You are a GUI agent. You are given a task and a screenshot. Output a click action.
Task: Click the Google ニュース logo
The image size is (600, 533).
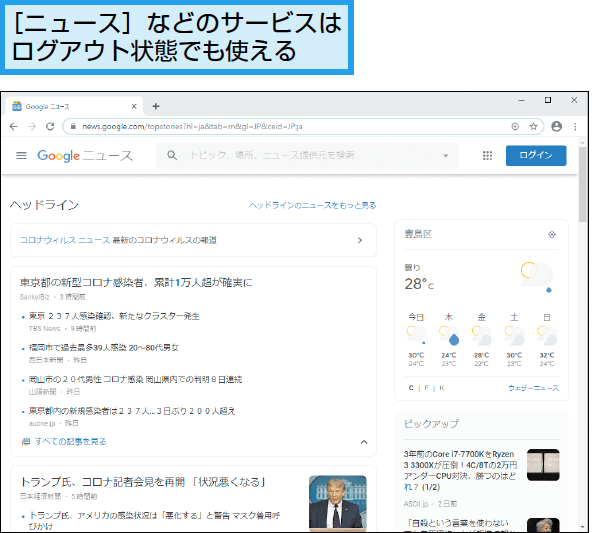[85, 155]
